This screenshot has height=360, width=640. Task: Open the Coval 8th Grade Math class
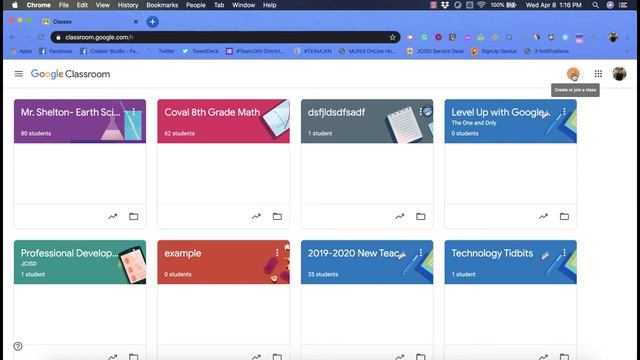[x=212, y=112]
